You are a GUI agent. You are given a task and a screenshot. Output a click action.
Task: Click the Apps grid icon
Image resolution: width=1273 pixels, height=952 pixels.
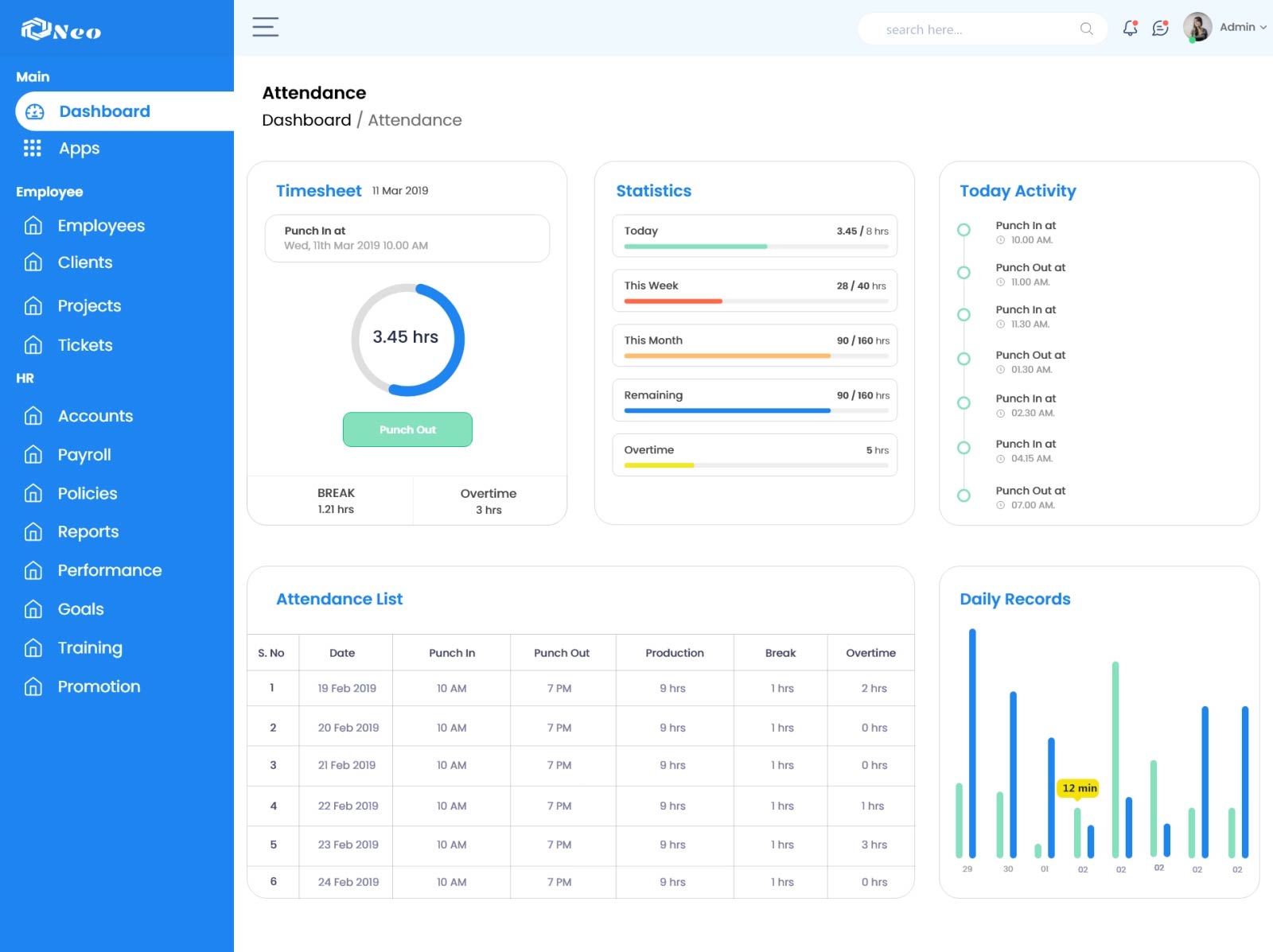(33, 148)
